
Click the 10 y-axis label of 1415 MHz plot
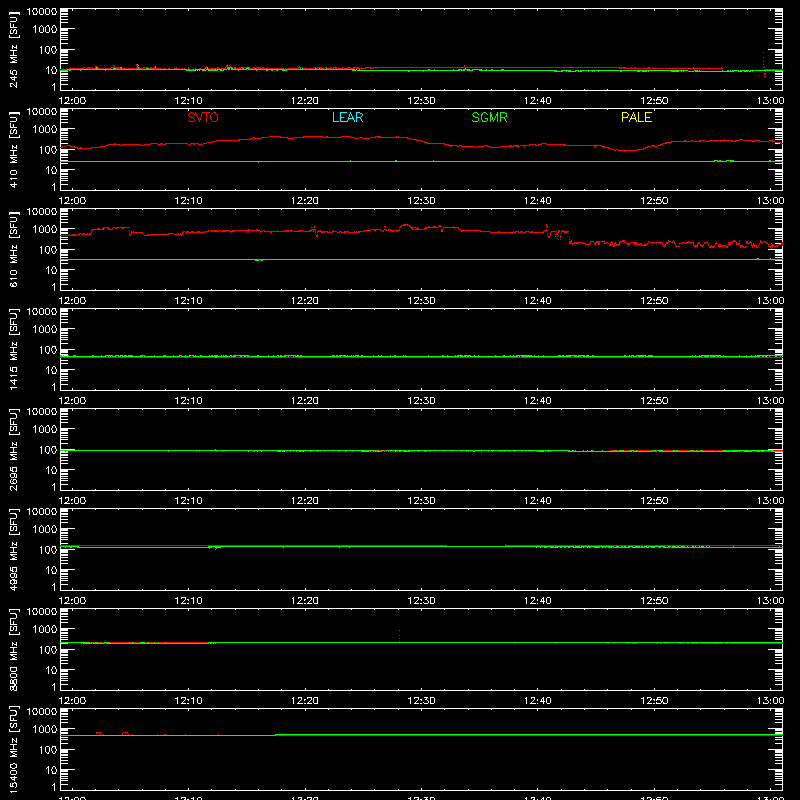coord(52,370)
